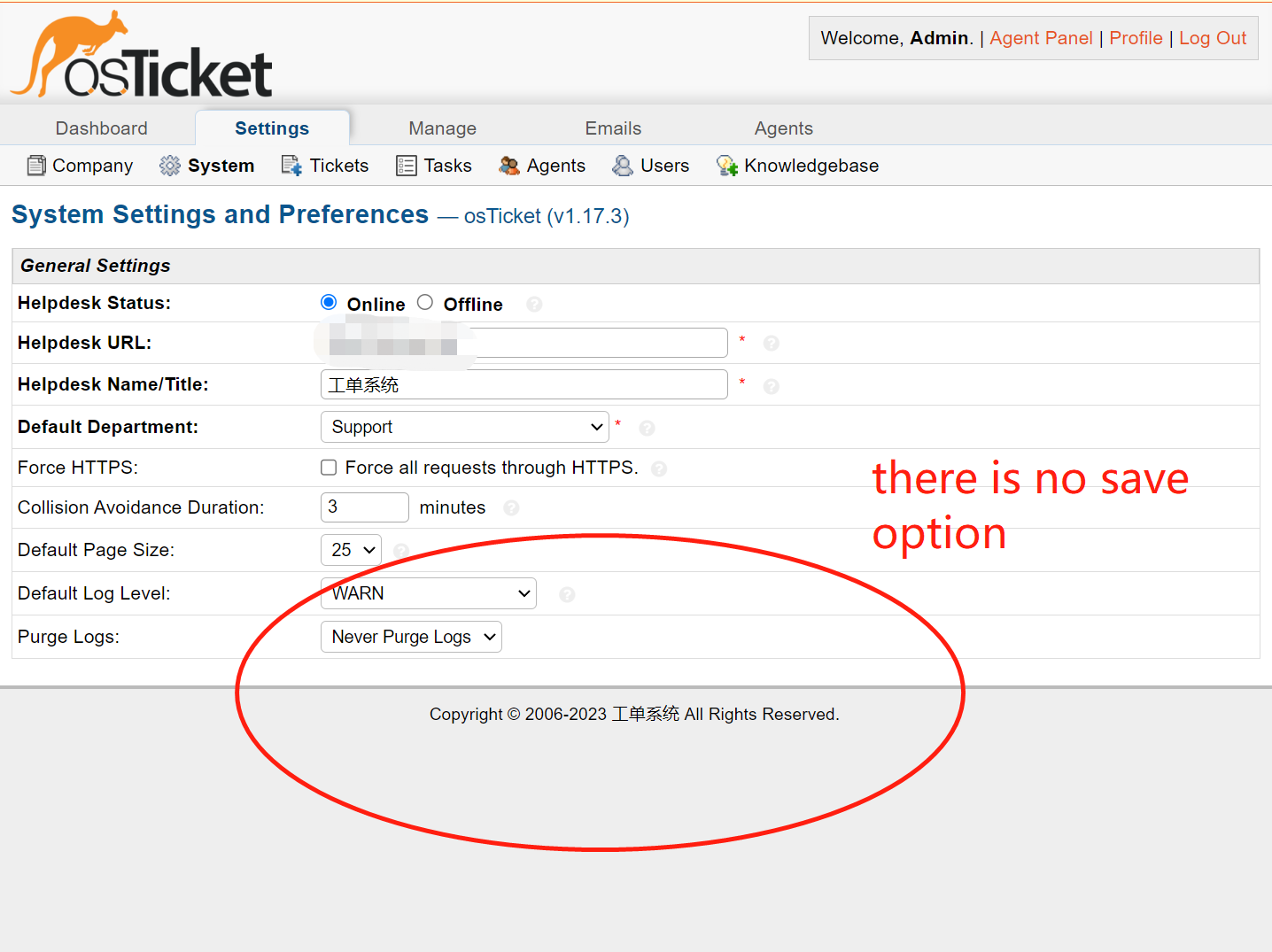Click the Helpdesk Name/Title input field
Viewport: 1272px width, 952px height.
tap(524, 384)
